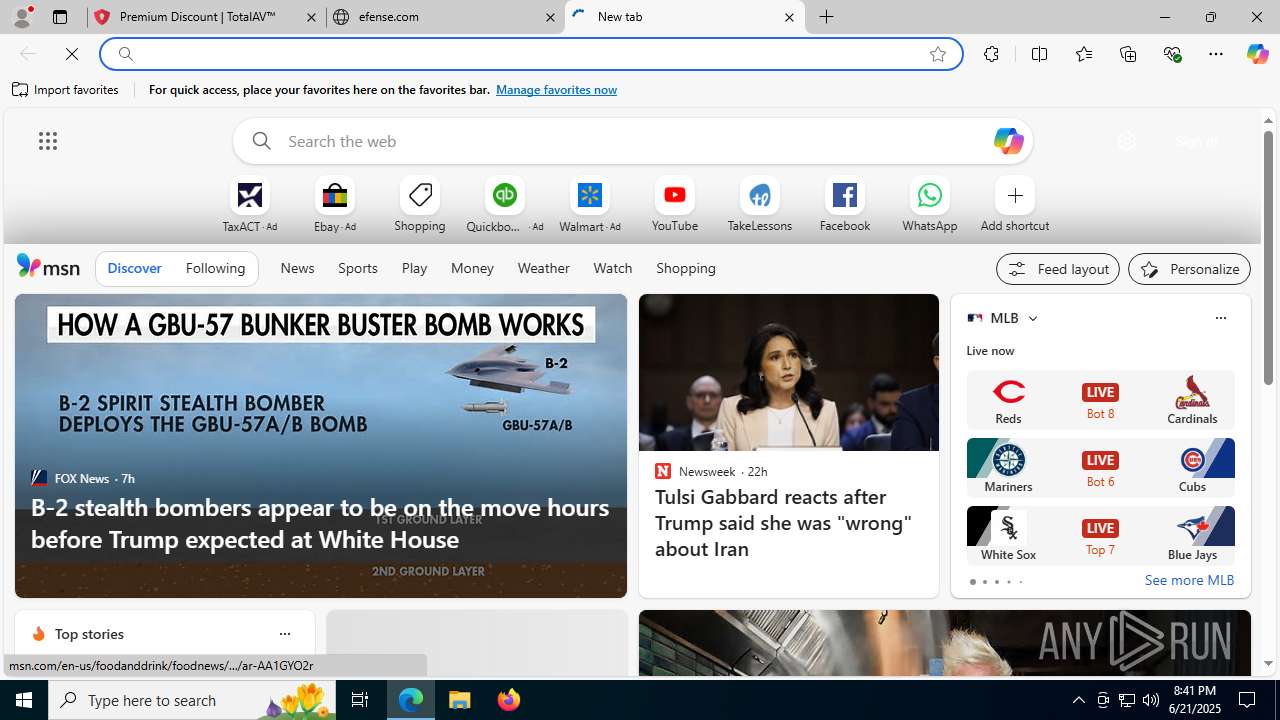The width and height of the screenshot is (1280, 720).
Task: Open the Copilot sidebar icon
Action: pos(1257,54)
